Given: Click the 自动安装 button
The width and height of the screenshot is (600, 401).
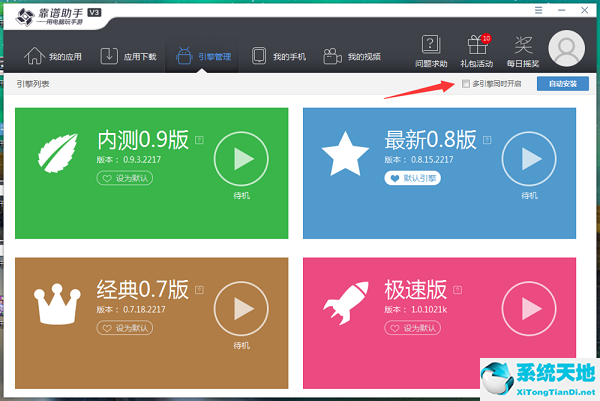Looking at the screenshot, I should tap(562, 83).
